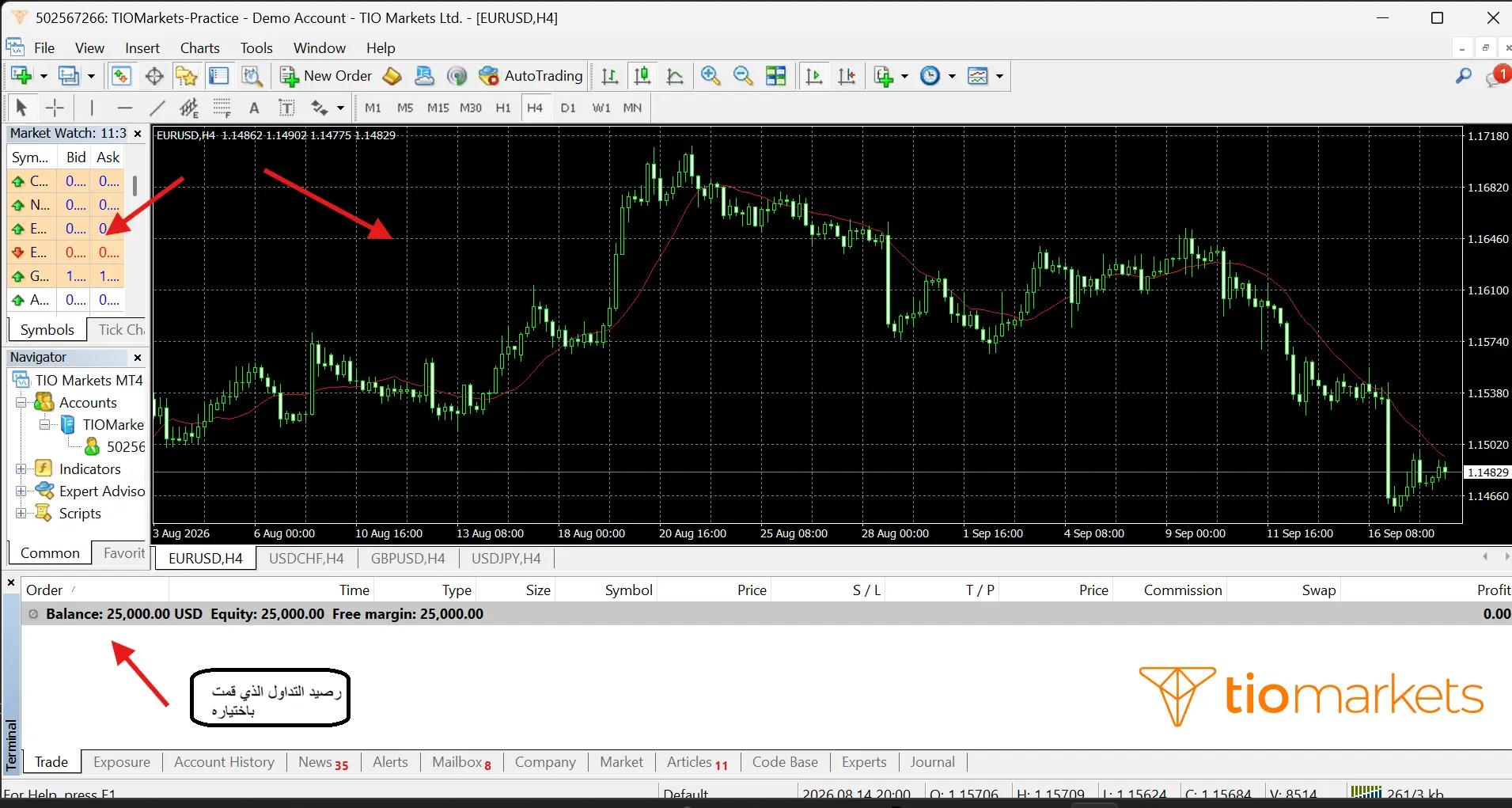The image size is (1512, 808).
Task: Expand the Profiles dropdown arrow
Action: click(x=91, y=77)
